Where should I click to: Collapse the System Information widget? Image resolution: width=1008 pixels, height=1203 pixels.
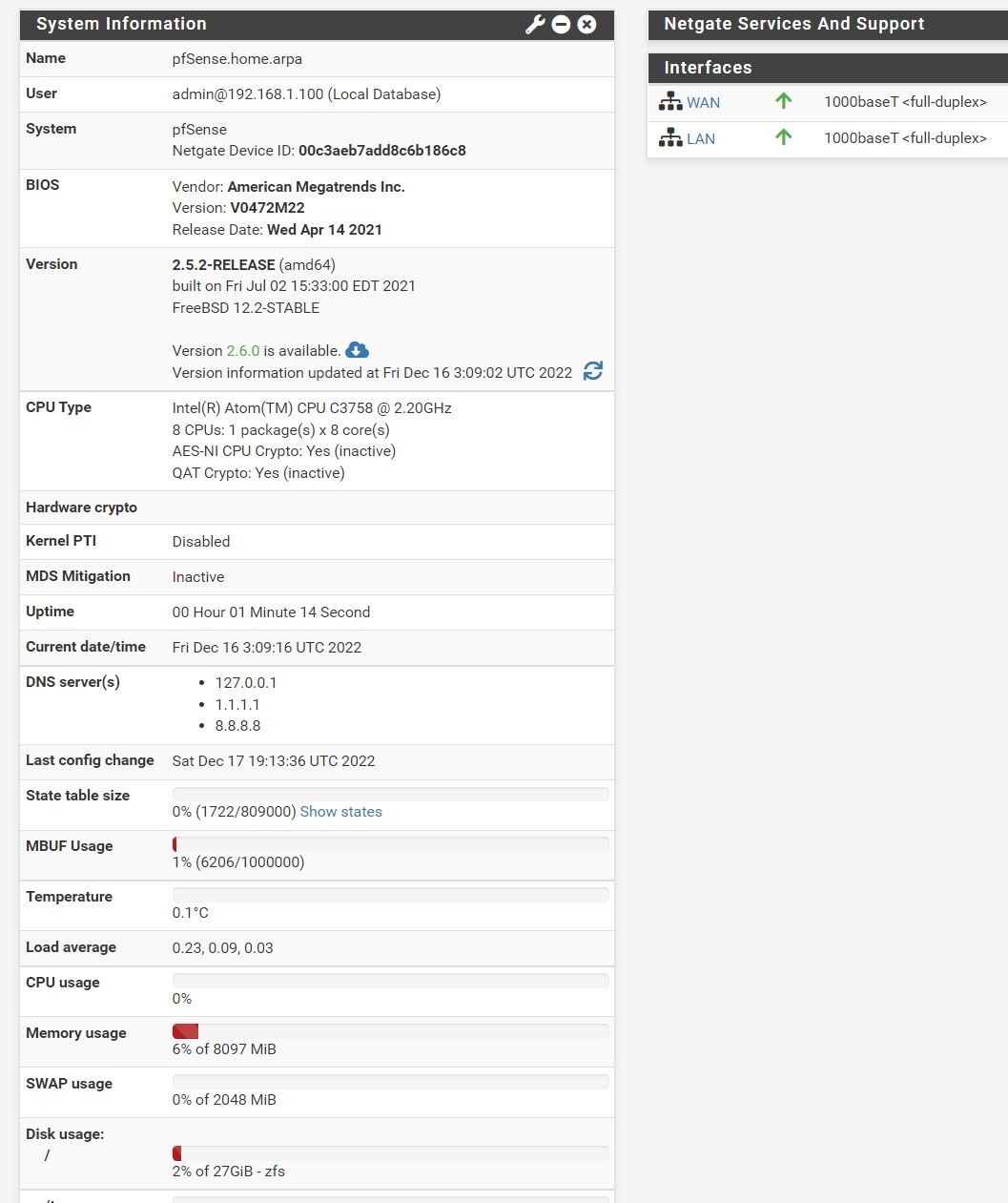pos(562,25)
